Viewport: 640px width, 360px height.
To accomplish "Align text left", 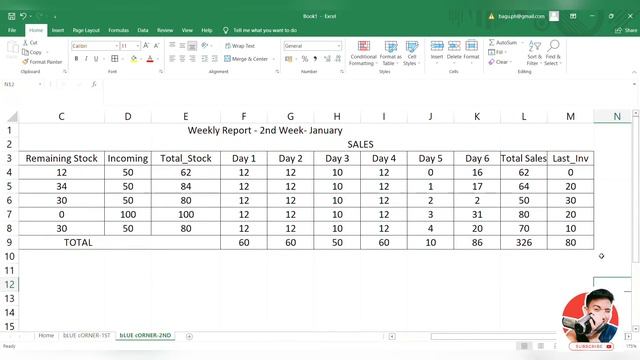I will 172,59.
